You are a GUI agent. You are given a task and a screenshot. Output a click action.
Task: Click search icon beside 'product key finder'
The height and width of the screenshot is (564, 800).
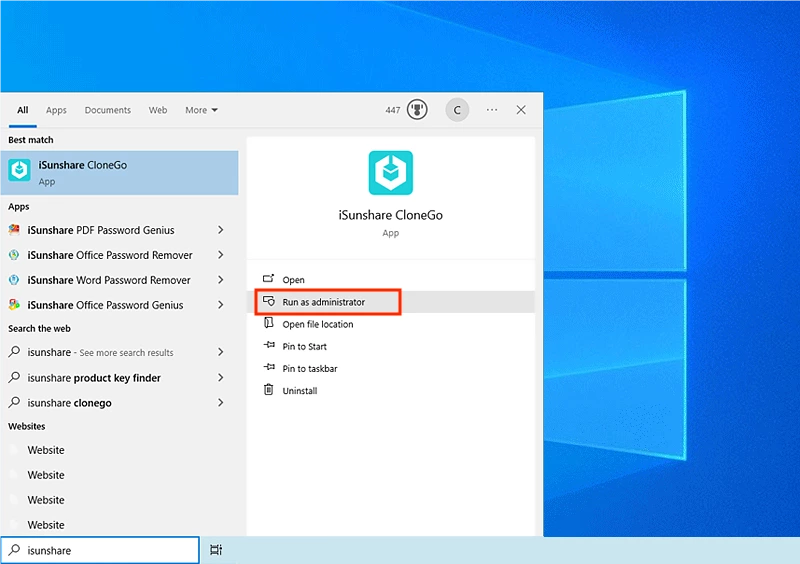(x=14, y=377)
